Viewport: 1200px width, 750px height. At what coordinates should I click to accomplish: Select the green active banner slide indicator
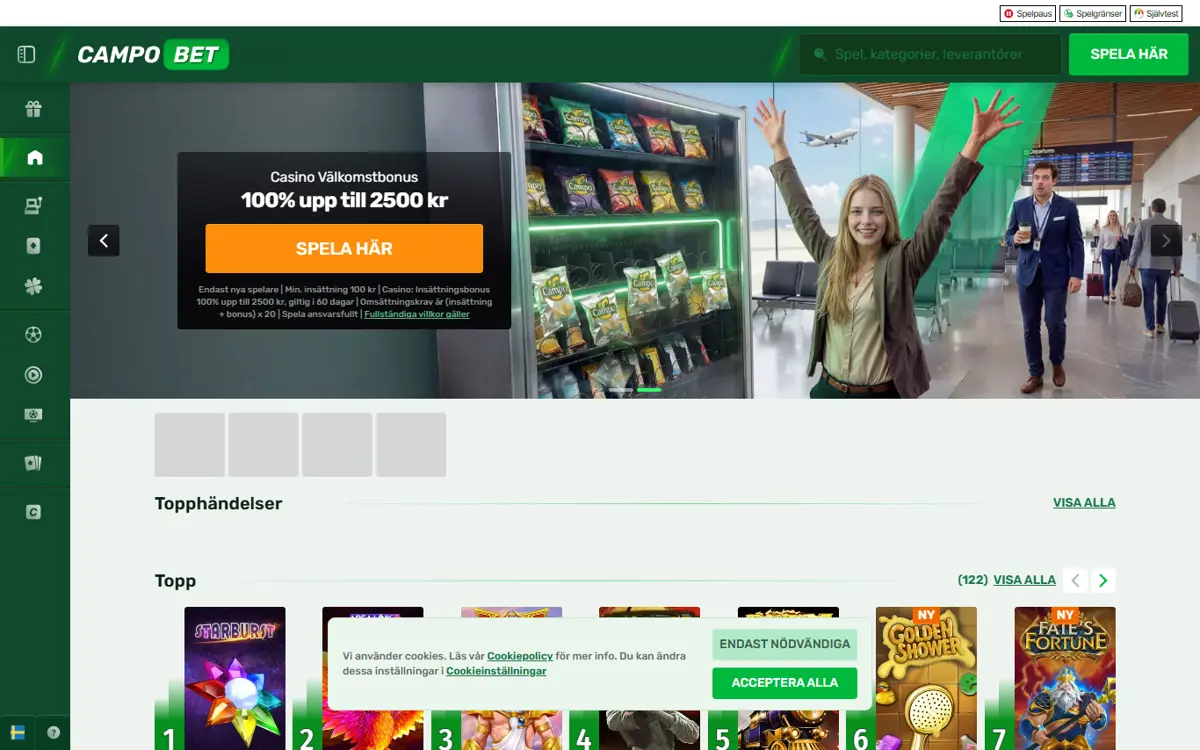pyautogui.click(x=650, y=389)
